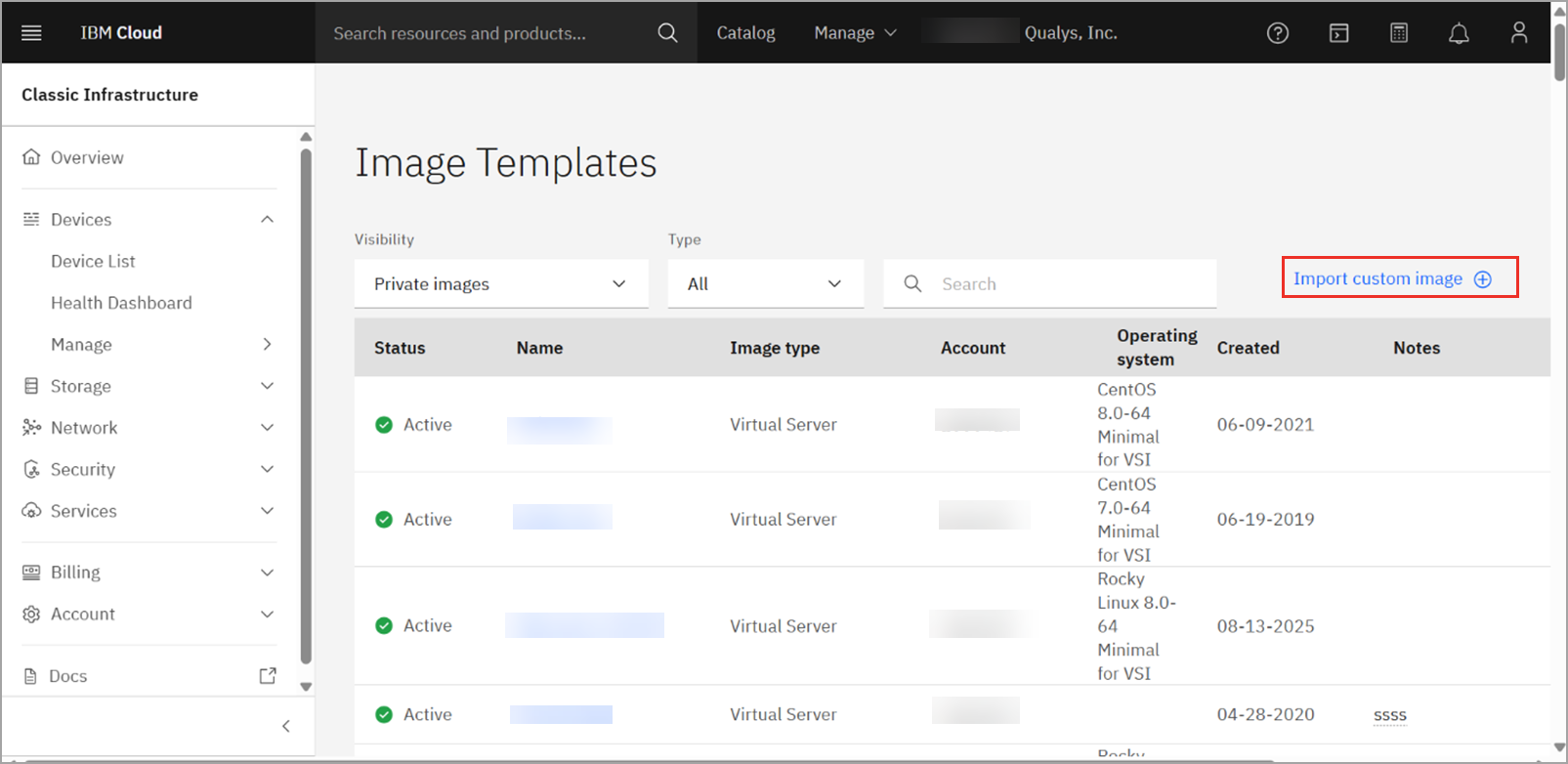Viewport: 1568px width, 764px height.
Task: Open the Visibility Private images dropdown
Action: [500, 284]
